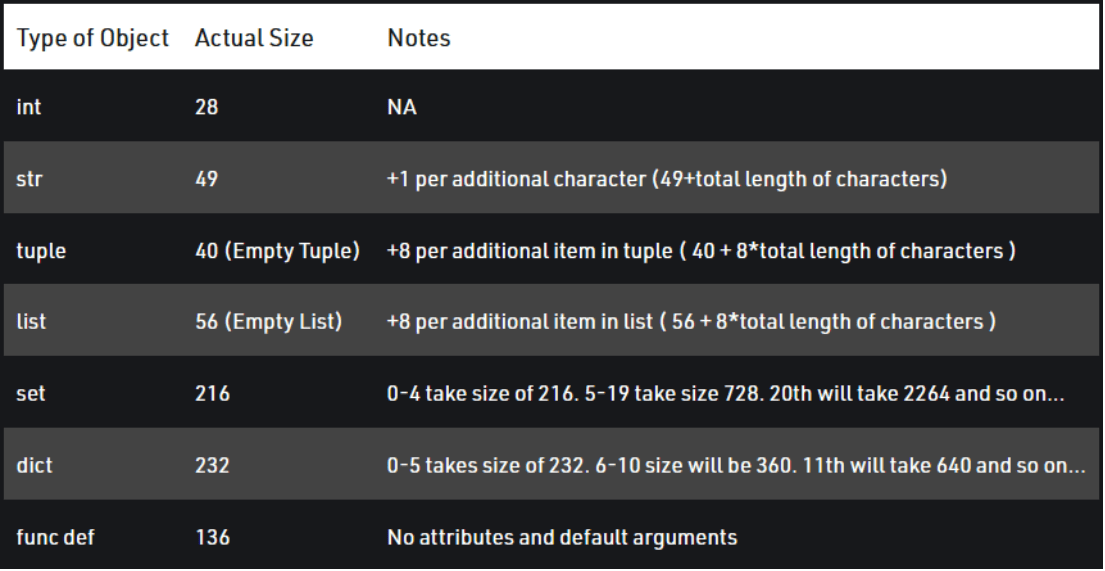Click the "func def" type cell
Screen dimensions: 1105x571
[56, 538]
